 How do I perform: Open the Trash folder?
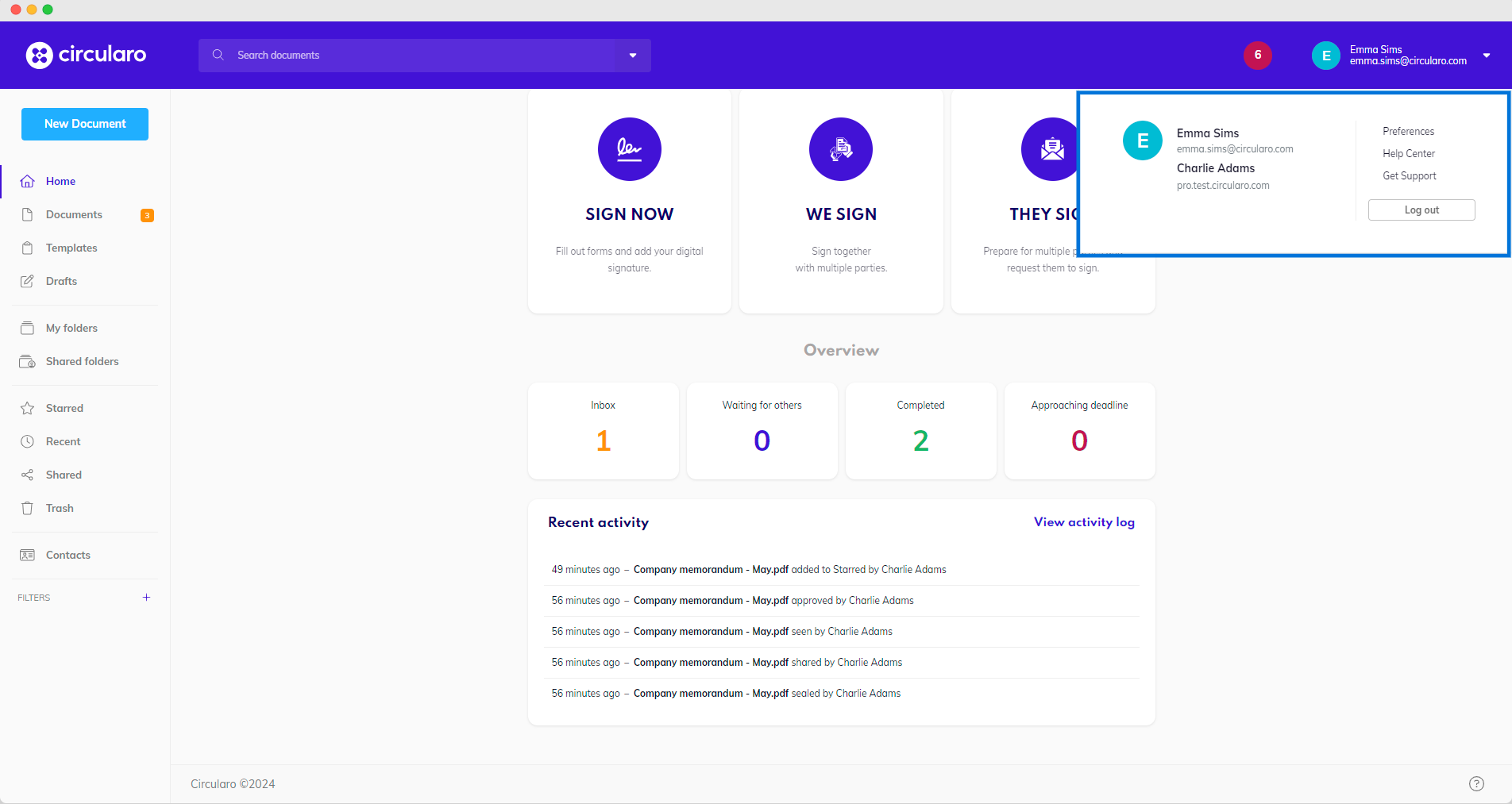tap(60, 508)
